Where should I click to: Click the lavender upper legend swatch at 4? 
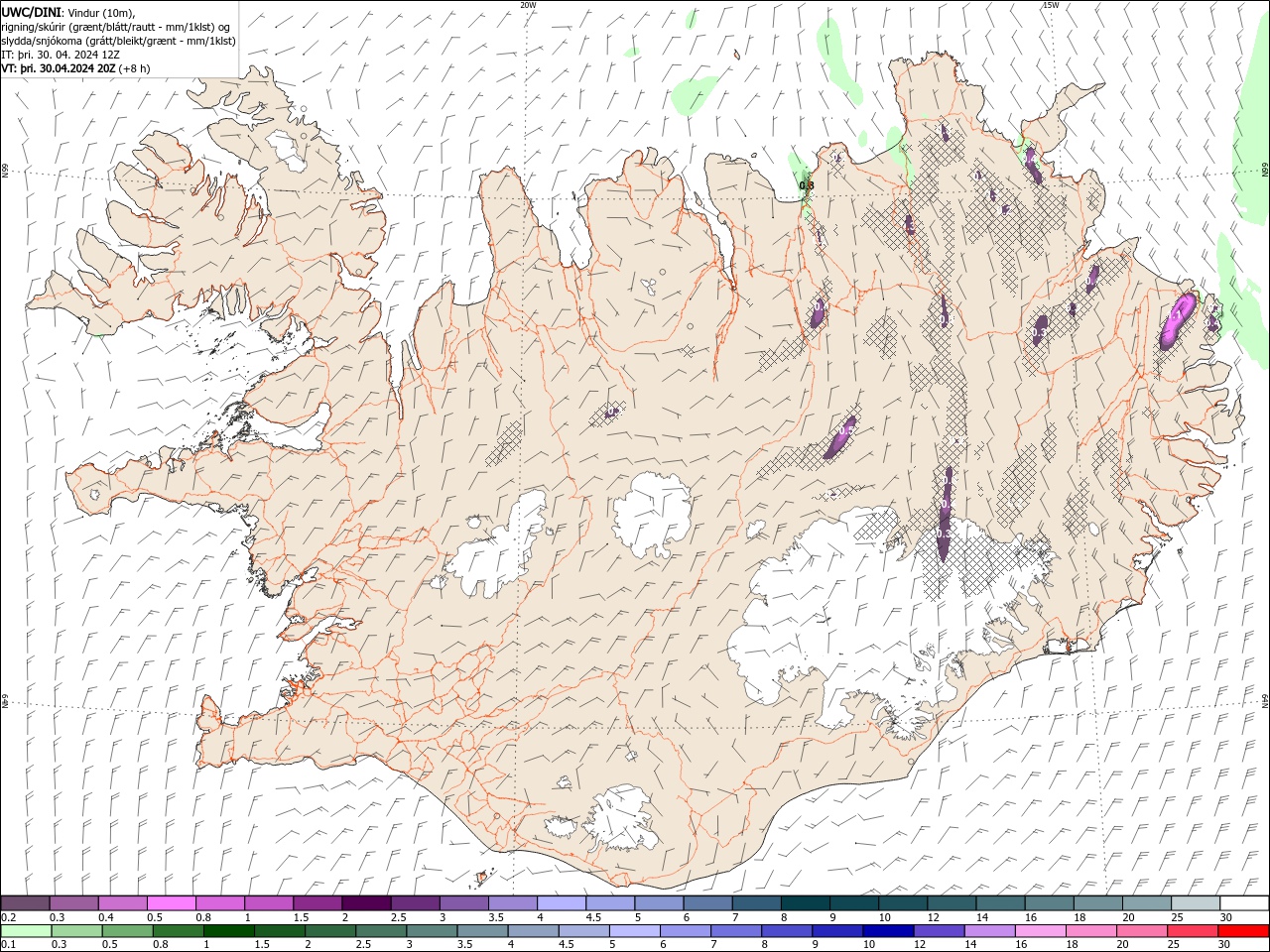[562, 903]
